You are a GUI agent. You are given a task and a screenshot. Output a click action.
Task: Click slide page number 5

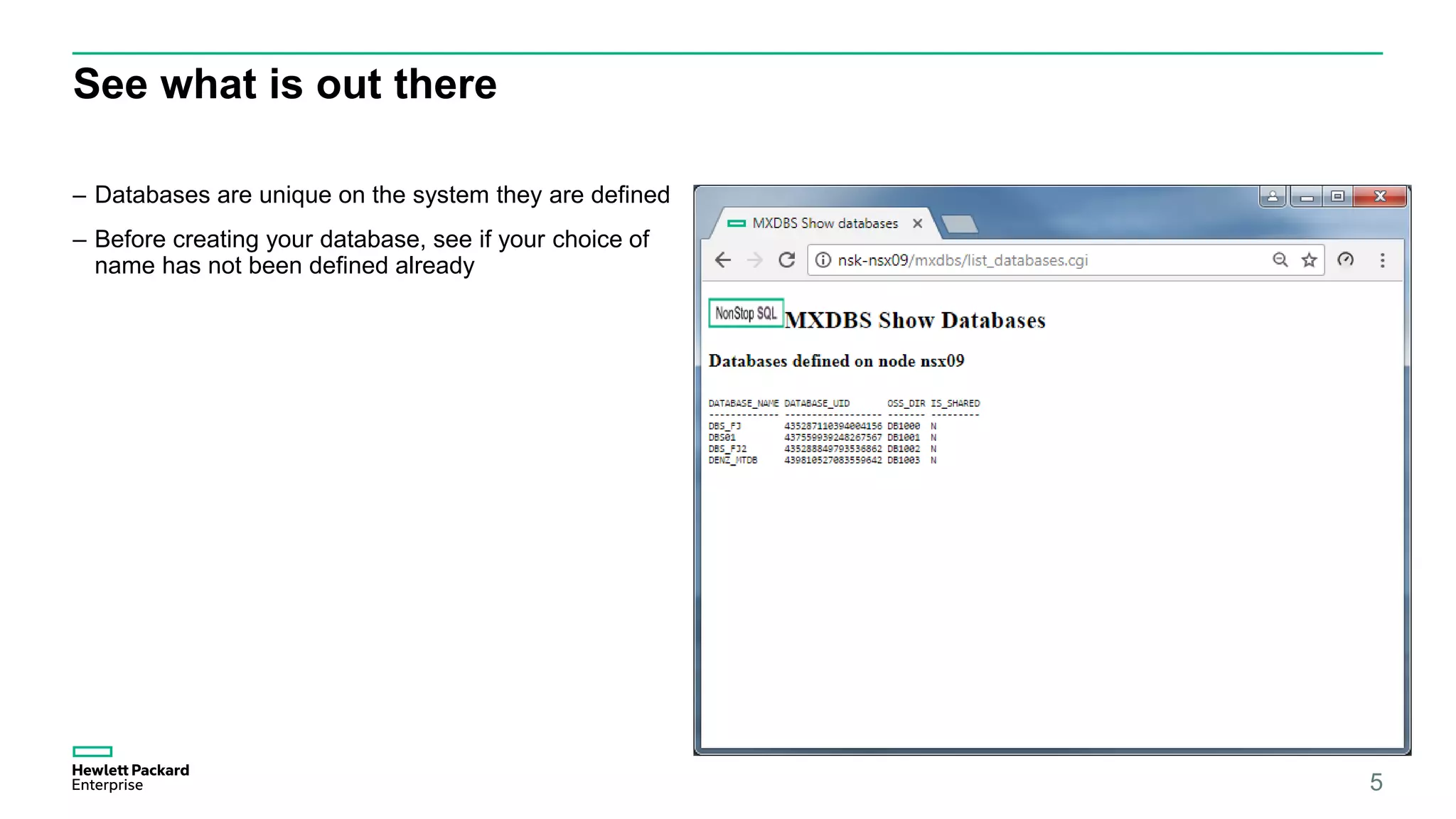click(1376, 782)
